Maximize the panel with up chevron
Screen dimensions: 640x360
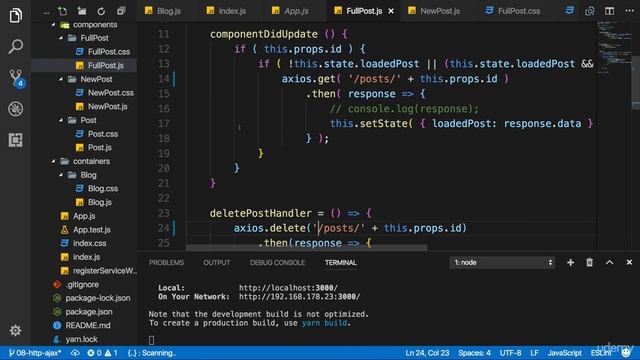(609, 262)
